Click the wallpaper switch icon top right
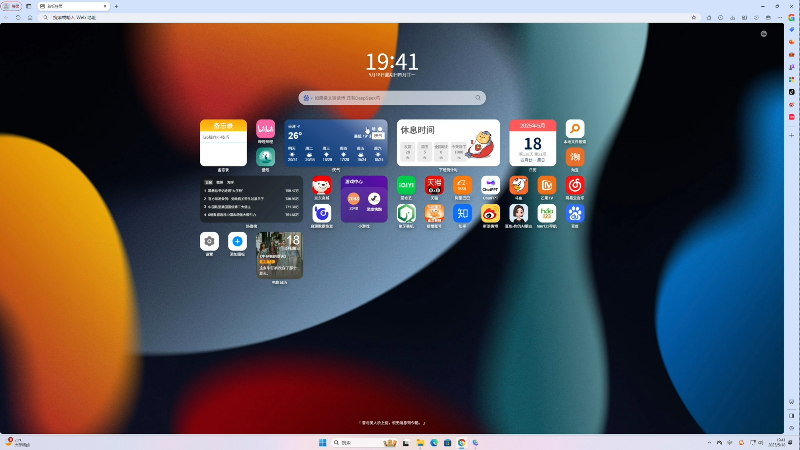Viewport: 800px width, 450px height. click(764, 34)
